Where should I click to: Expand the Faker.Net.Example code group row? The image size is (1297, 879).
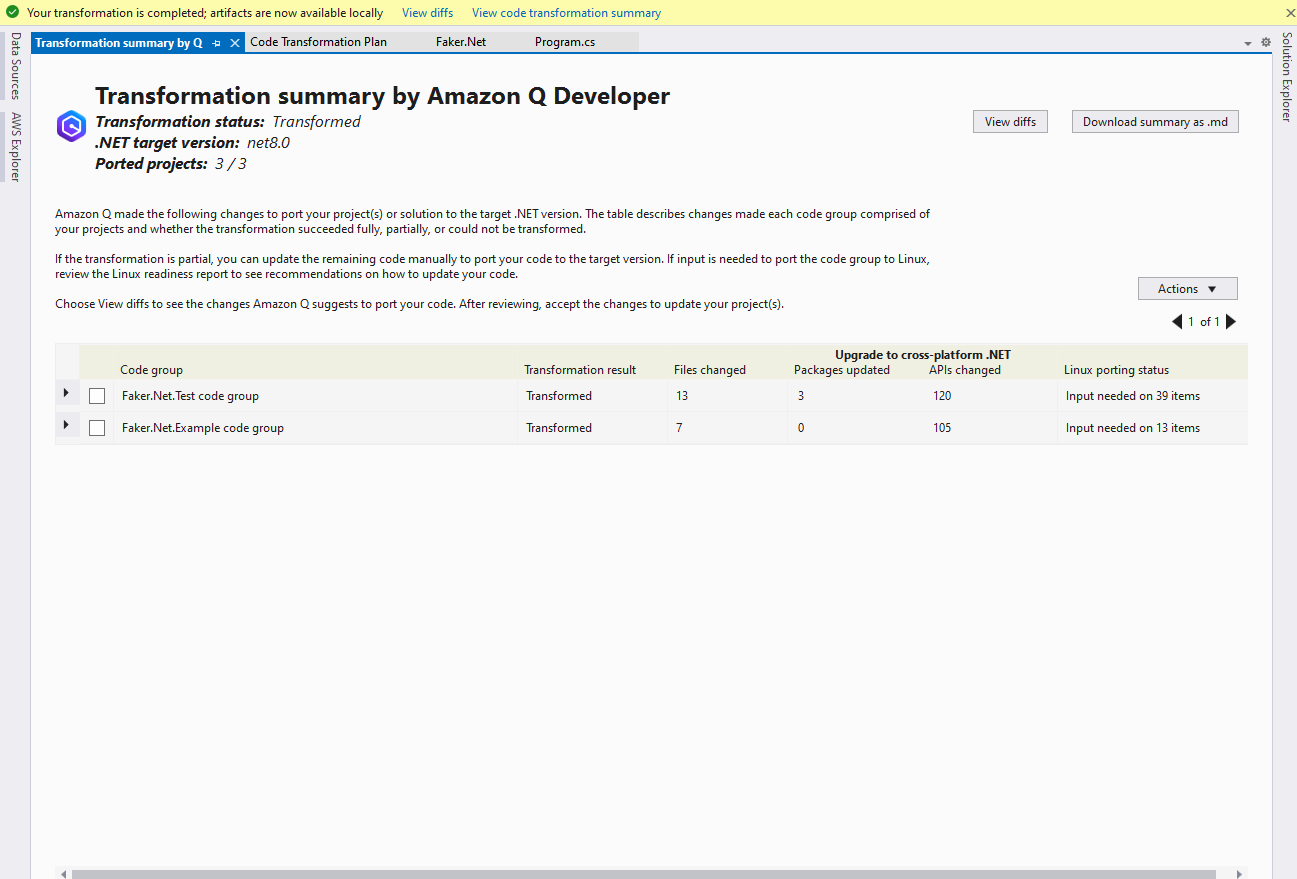[x=66, y=425]
